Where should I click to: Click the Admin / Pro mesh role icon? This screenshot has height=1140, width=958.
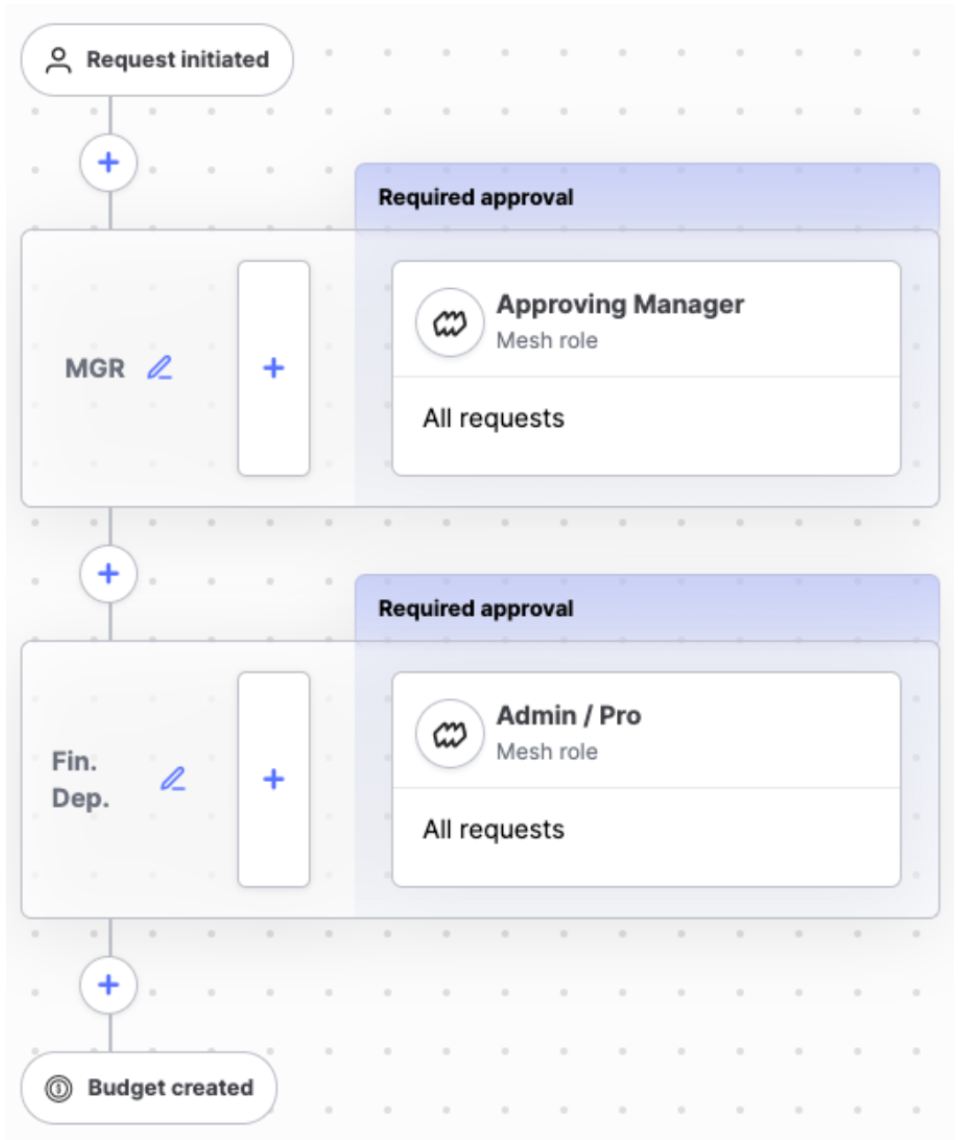[450, 734]
